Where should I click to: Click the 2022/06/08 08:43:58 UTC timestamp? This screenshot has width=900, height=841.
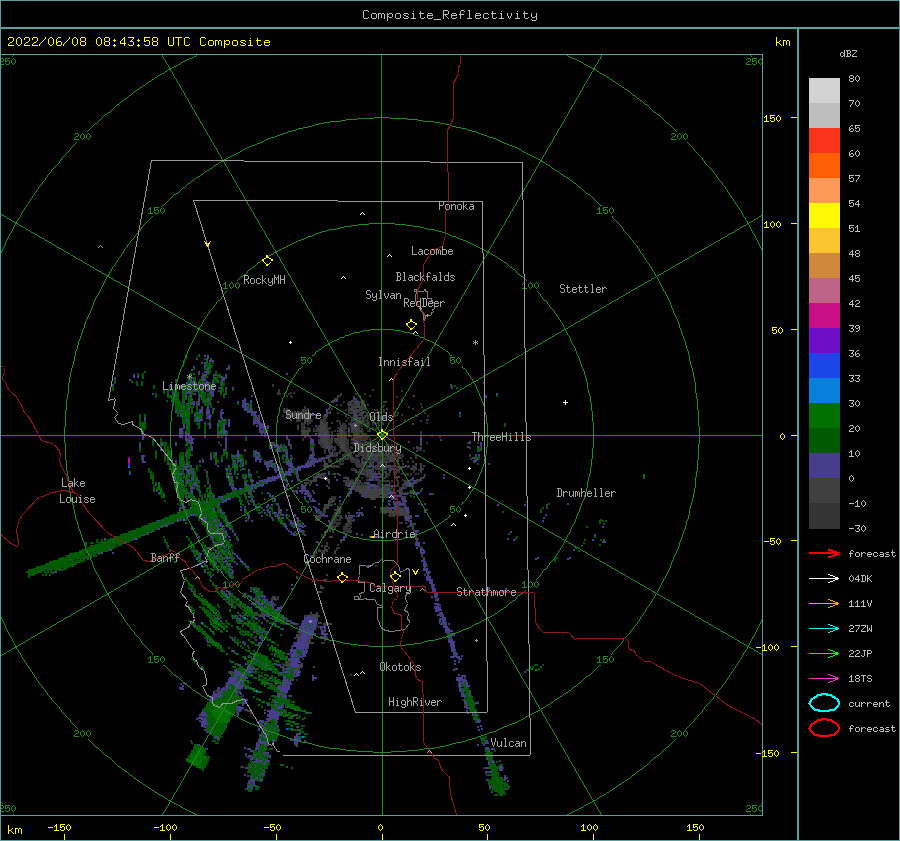[98, 42]
